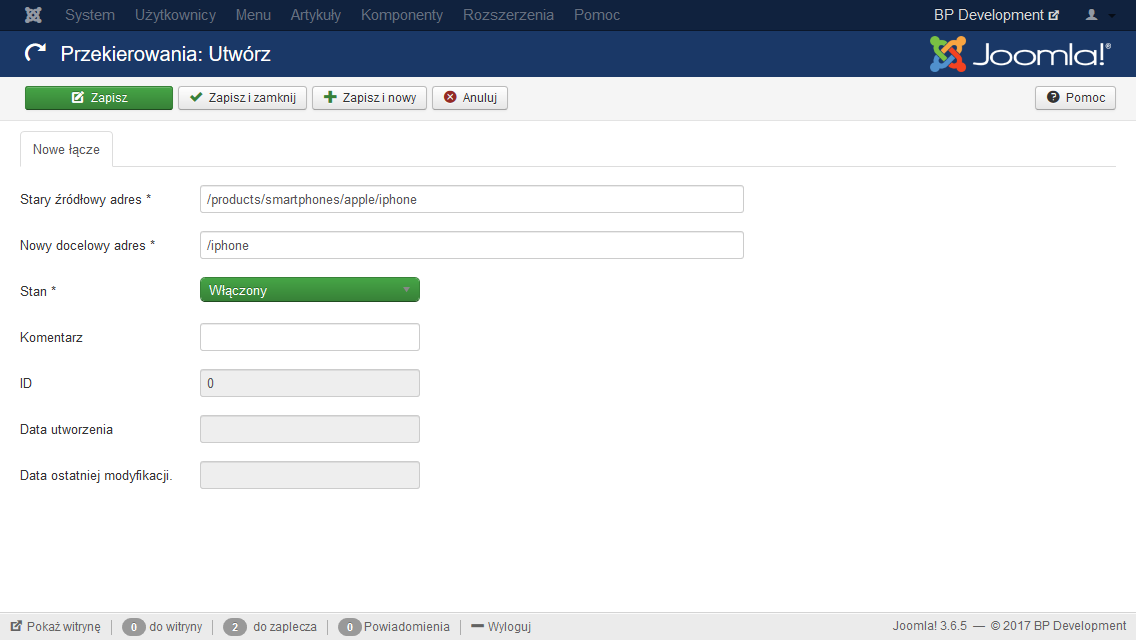Viewport: 1136px width, 640px height.
Task: Click the redirect arrow icon beside page title
Action: point(35,54)
